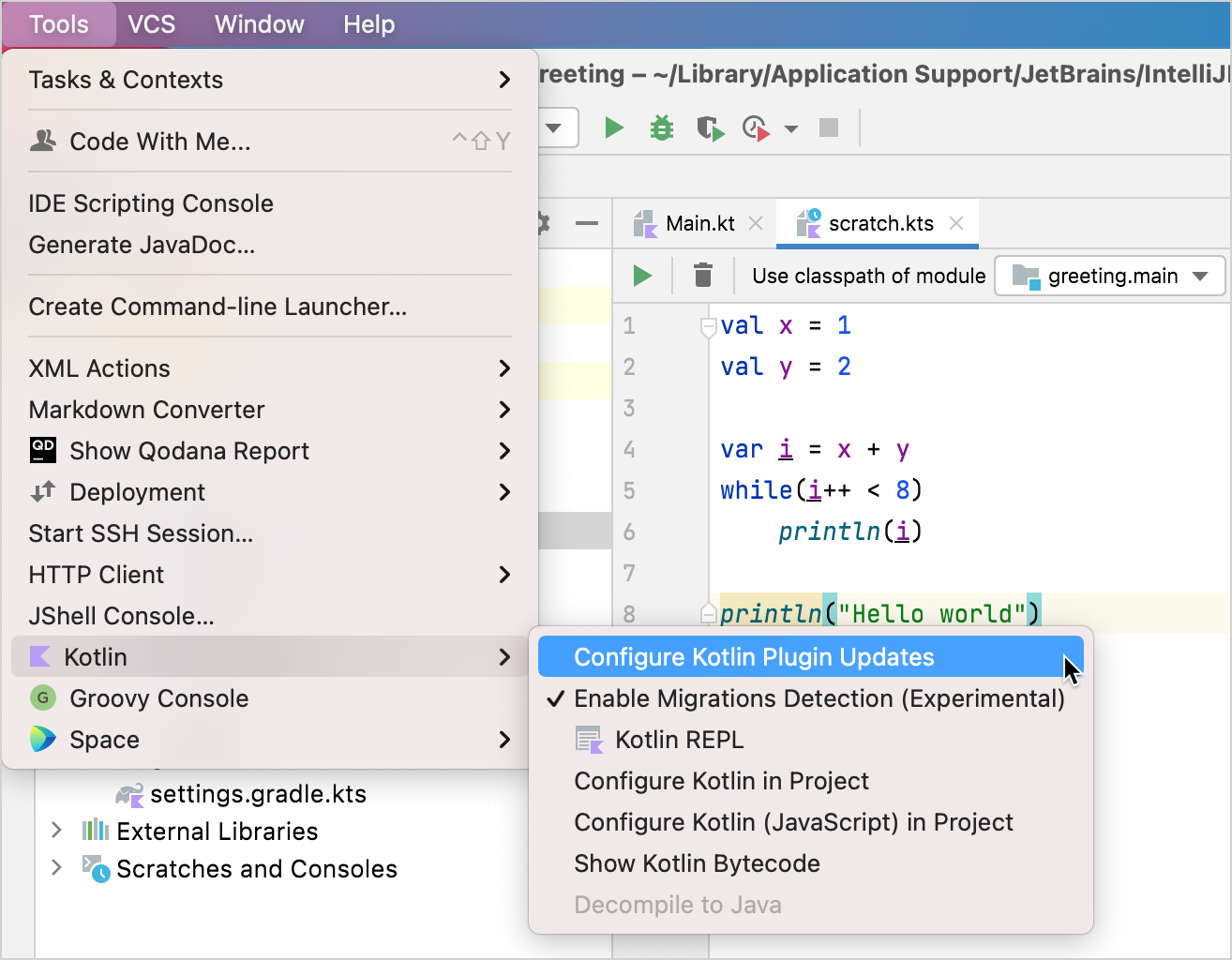Expand HTTP Client submenu arrow
1232x960 pixels.
tap(504, 575)
